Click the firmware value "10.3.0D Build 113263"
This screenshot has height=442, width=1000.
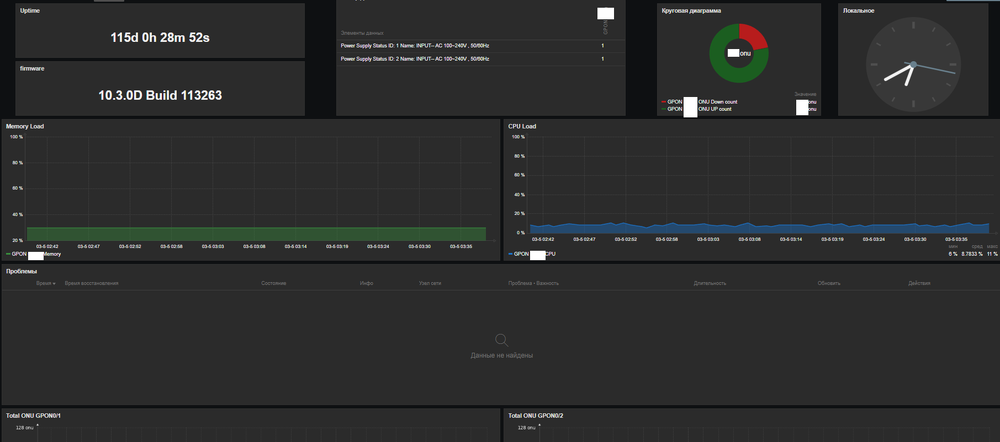160,96
